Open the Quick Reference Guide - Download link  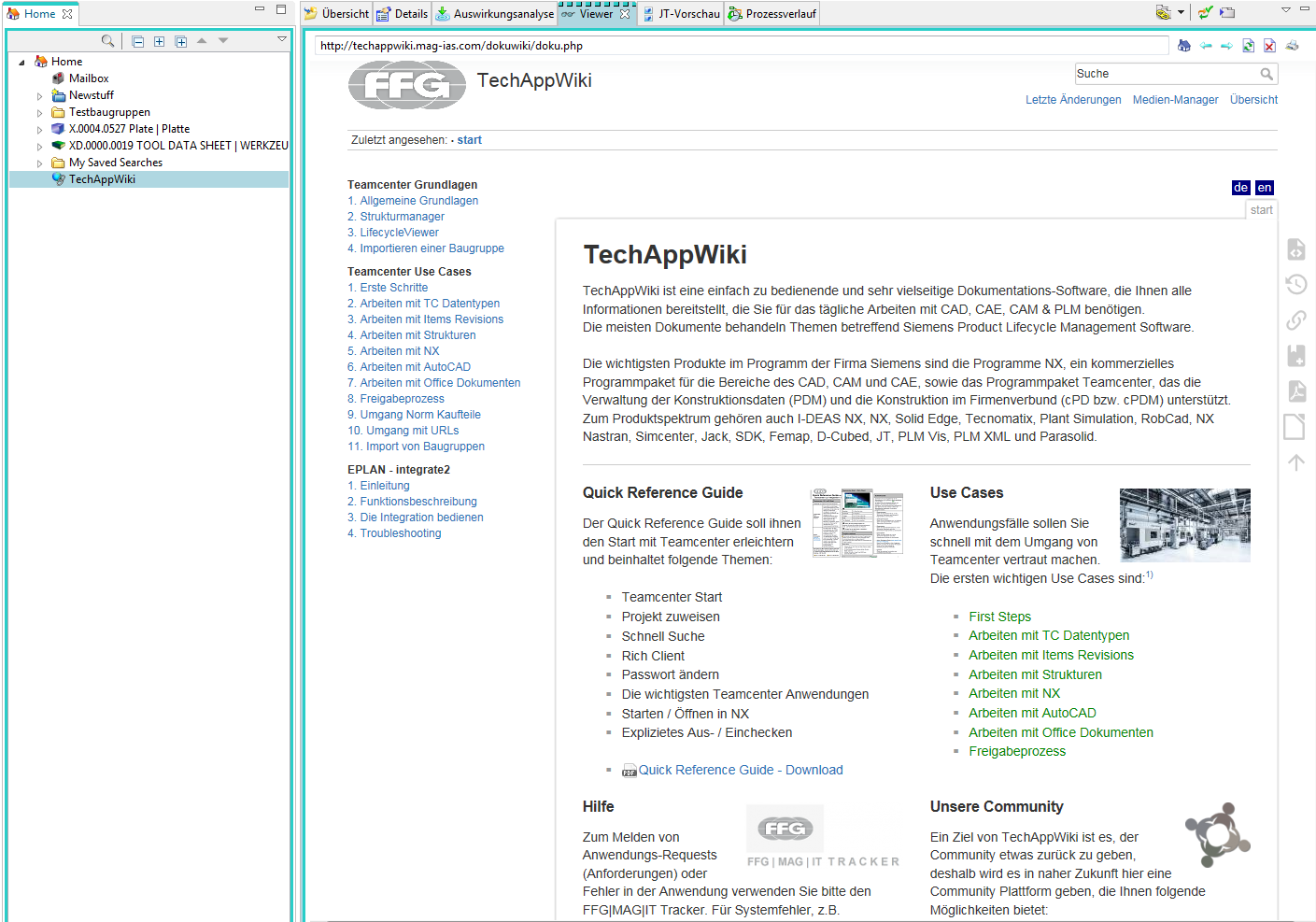(x=740, y=771)
